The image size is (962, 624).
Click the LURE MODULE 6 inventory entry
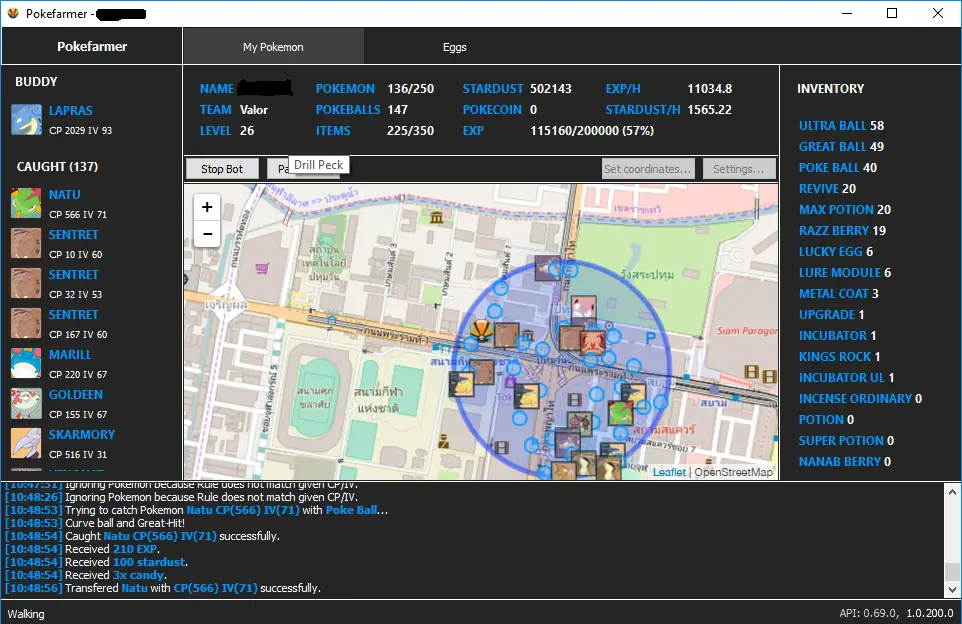pyautogui.click(x=845, y=272)
